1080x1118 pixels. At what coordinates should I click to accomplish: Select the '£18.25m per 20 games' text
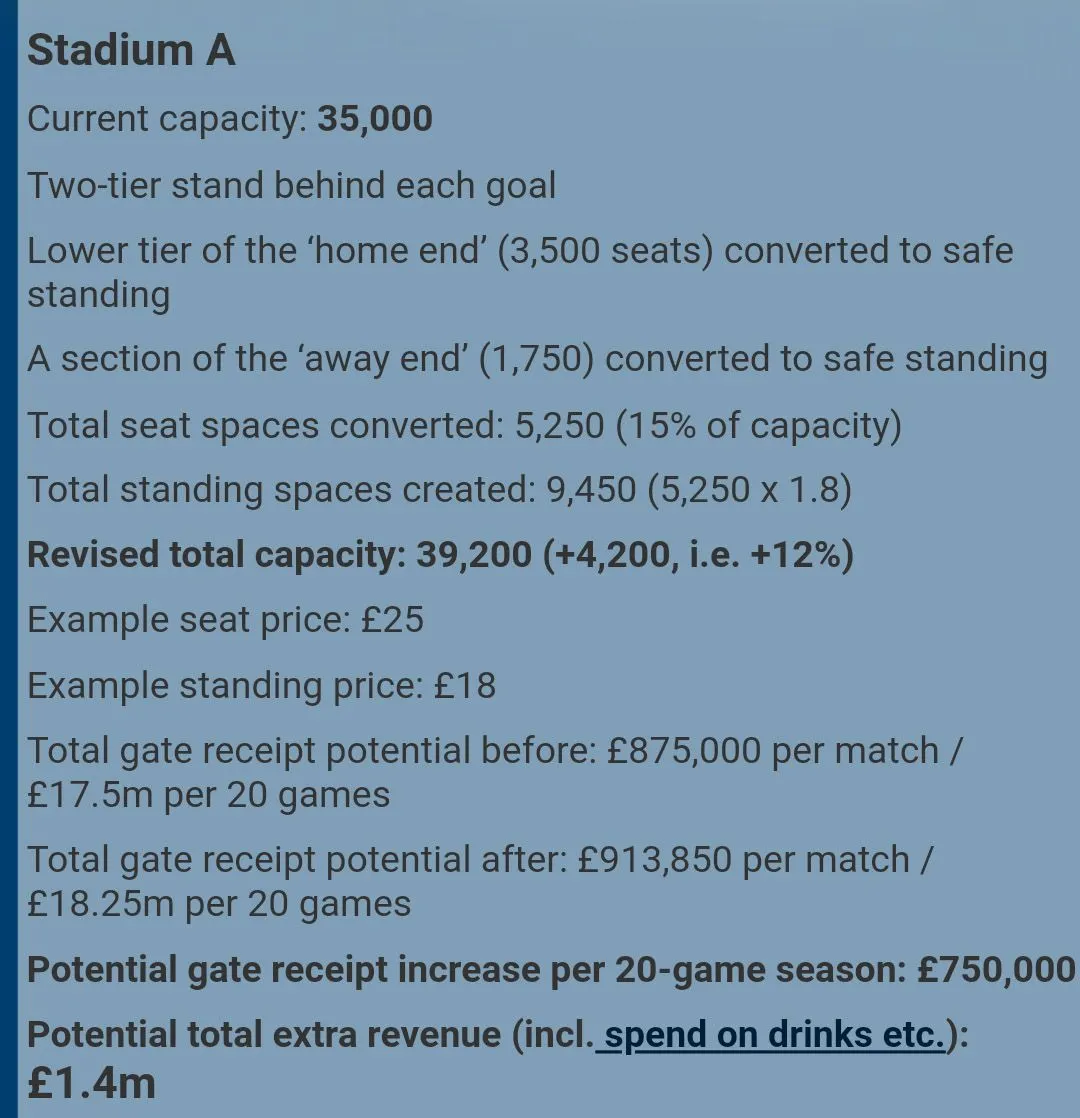tap(219, 904)
